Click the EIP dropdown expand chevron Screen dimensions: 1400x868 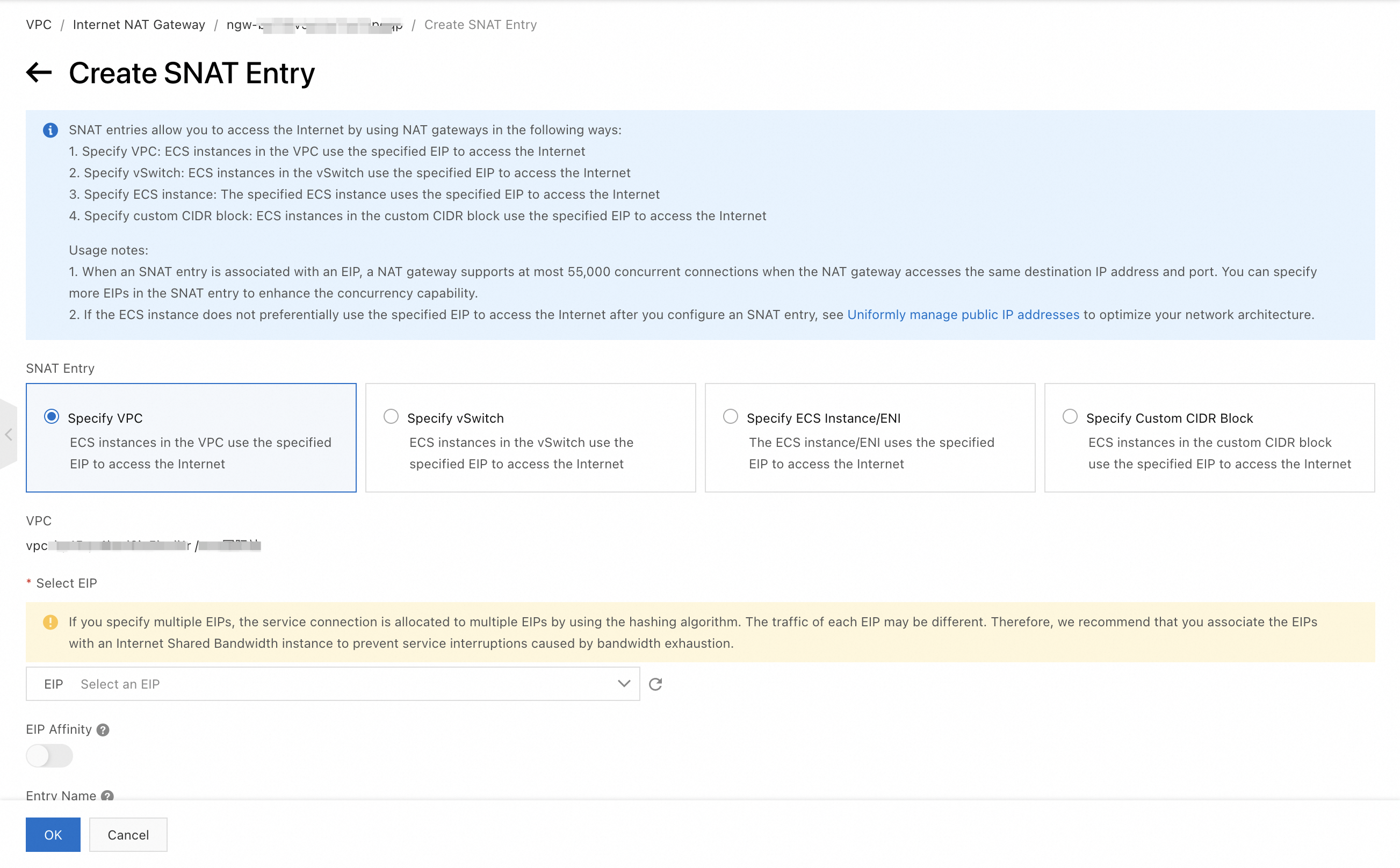click(x=624, y=683)
